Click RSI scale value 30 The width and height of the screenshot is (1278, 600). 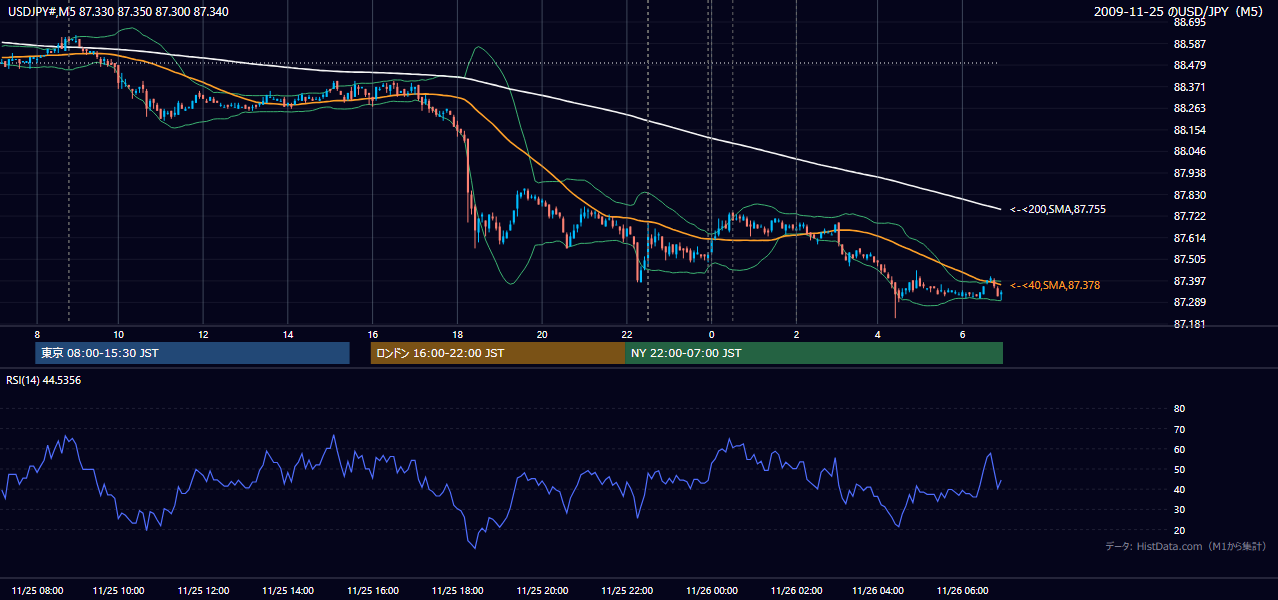1179,509
